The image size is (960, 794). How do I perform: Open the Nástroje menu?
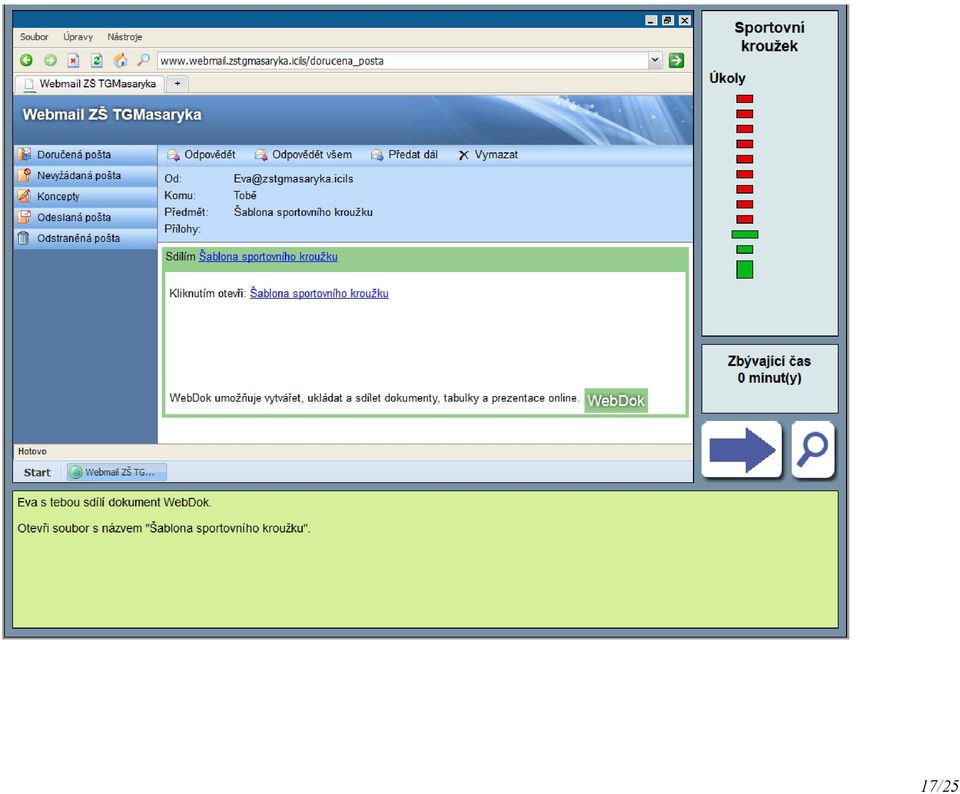[124, 37]
